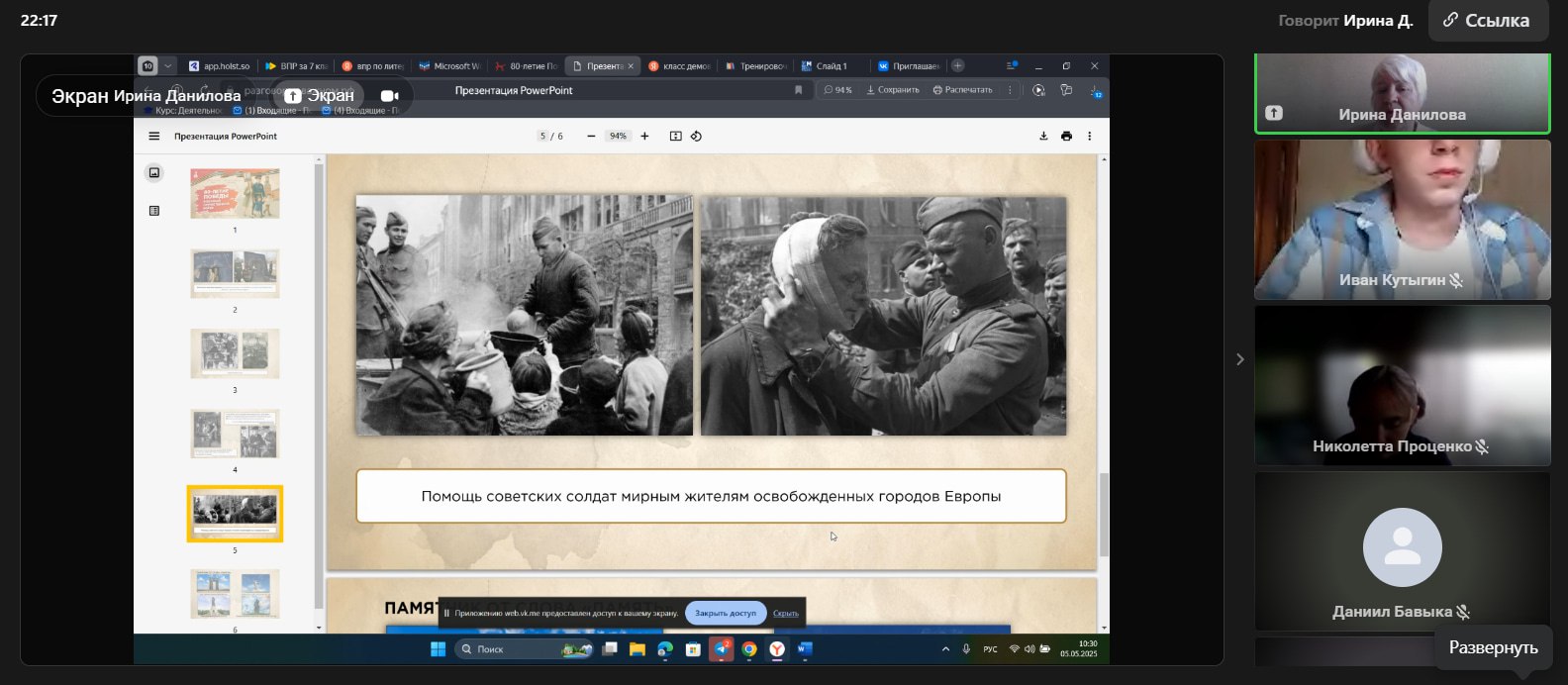1568x685 pixels.
Task: Open Yandex Browser from taskbar
Action: (x=777, y=649)
